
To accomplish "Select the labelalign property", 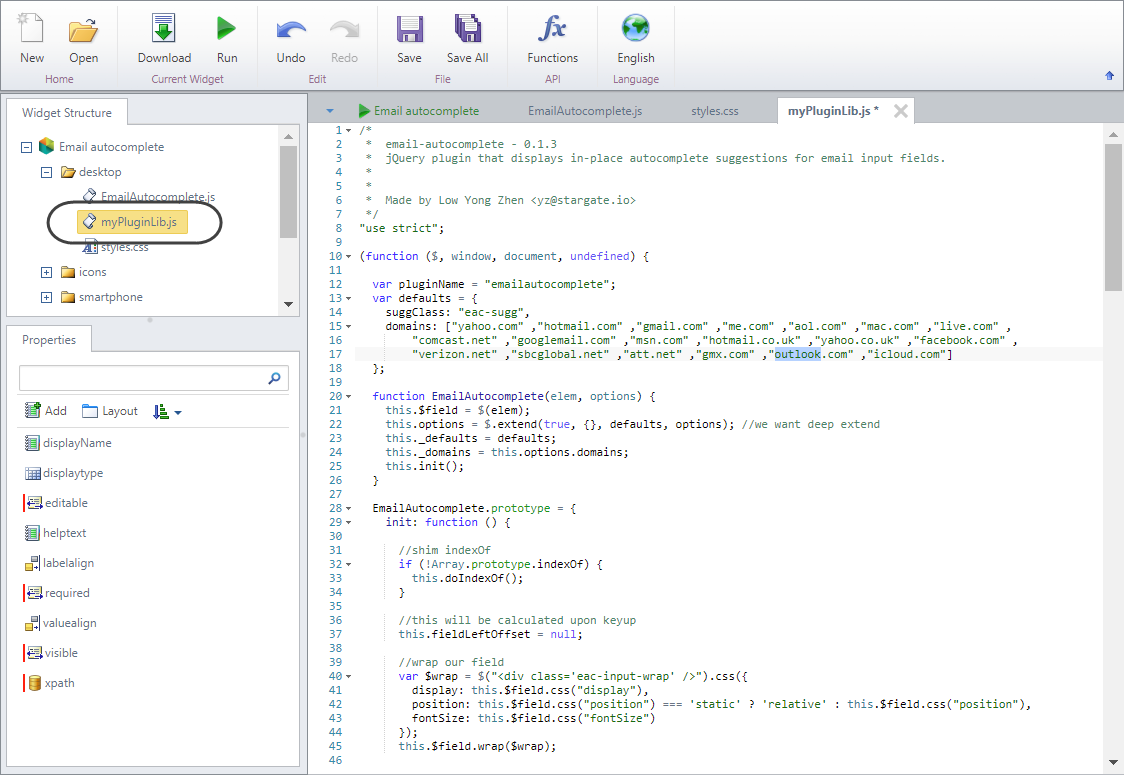I will pos(59,564).
